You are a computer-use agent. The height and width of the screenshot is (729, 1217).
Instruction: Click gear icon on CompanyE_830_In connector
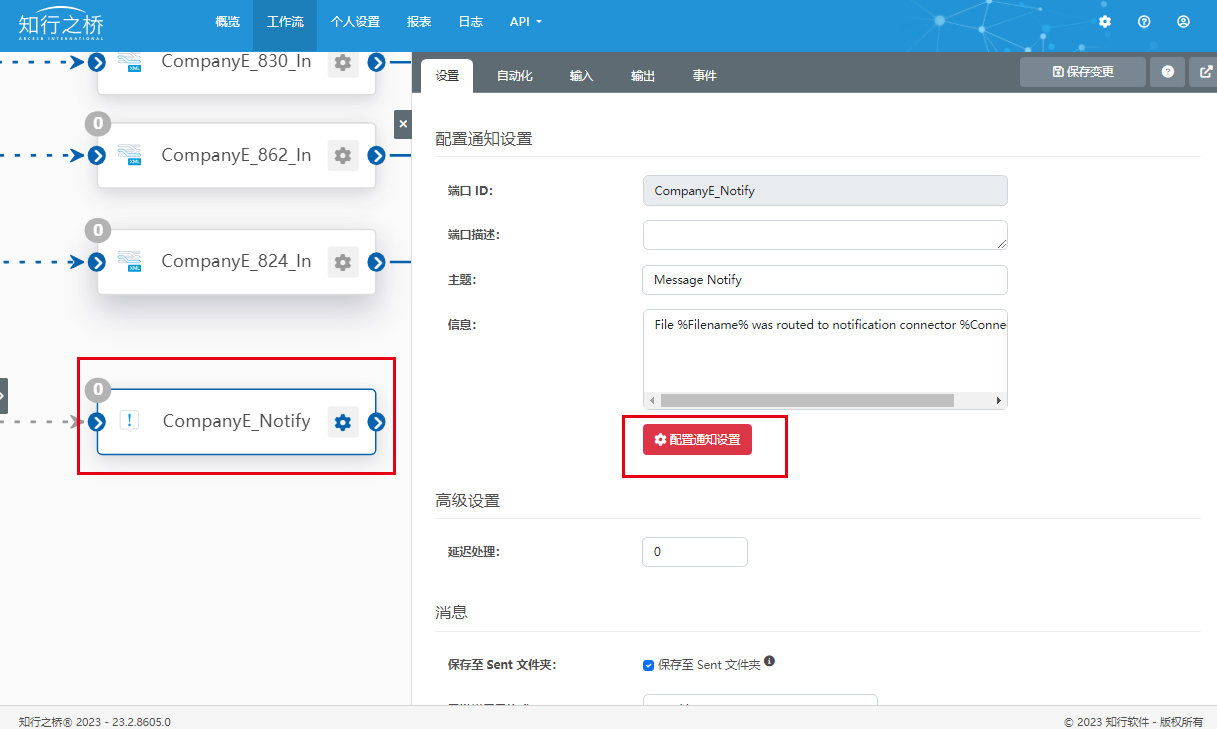click(x=343, y=63)
